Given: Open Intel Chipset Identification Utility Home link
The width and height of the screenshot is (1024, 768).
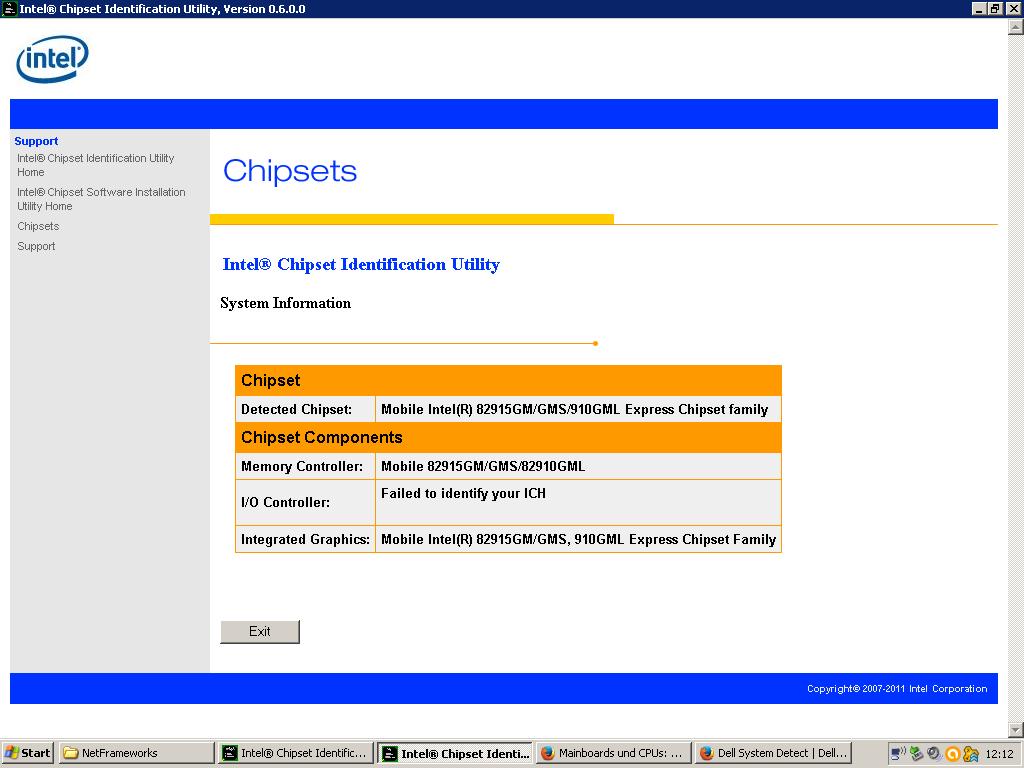Looking at the screenshot, I should click(95, 165).
